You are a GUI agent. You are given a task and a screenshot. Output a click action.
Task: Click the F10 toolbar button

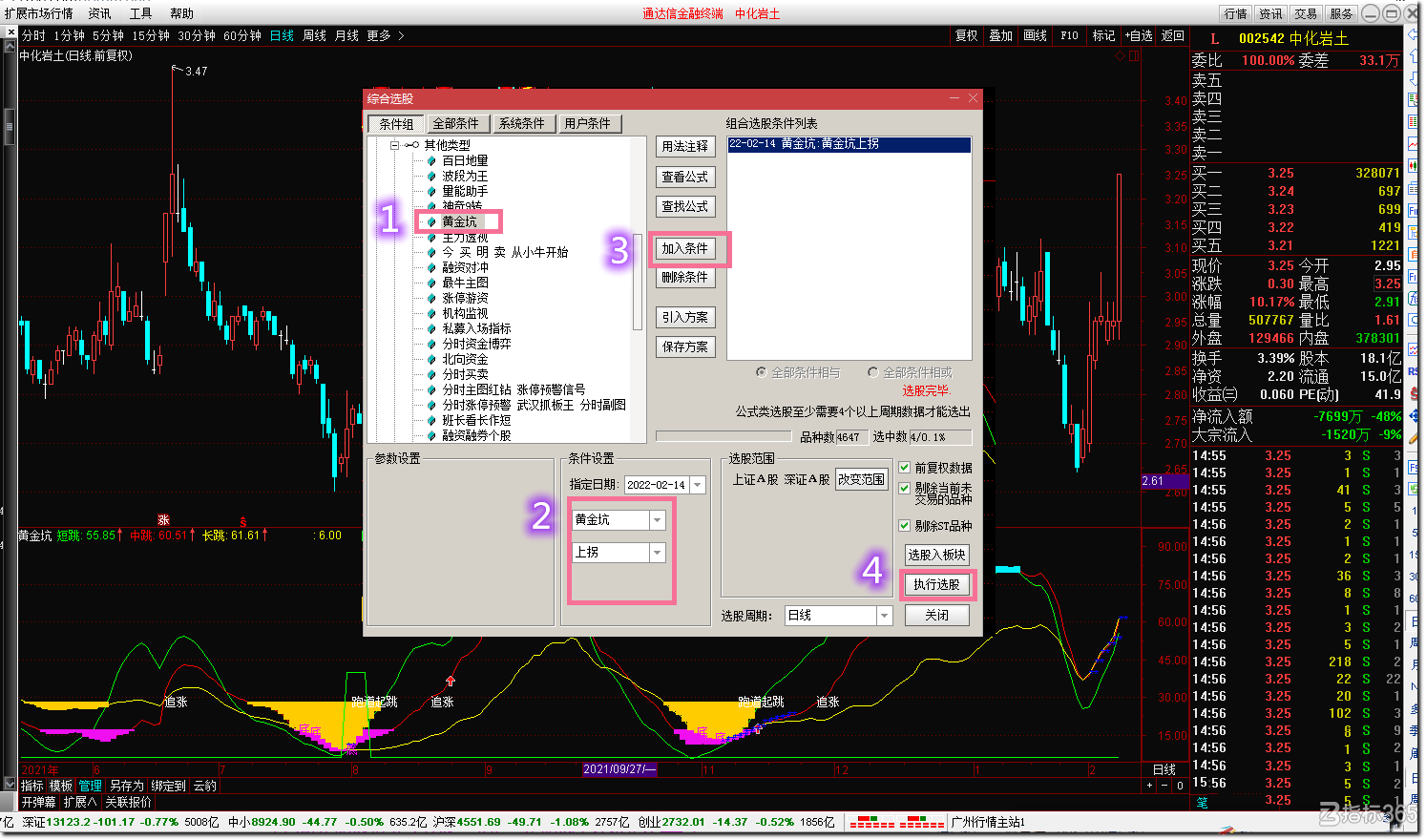click(x=1070, y=35)
